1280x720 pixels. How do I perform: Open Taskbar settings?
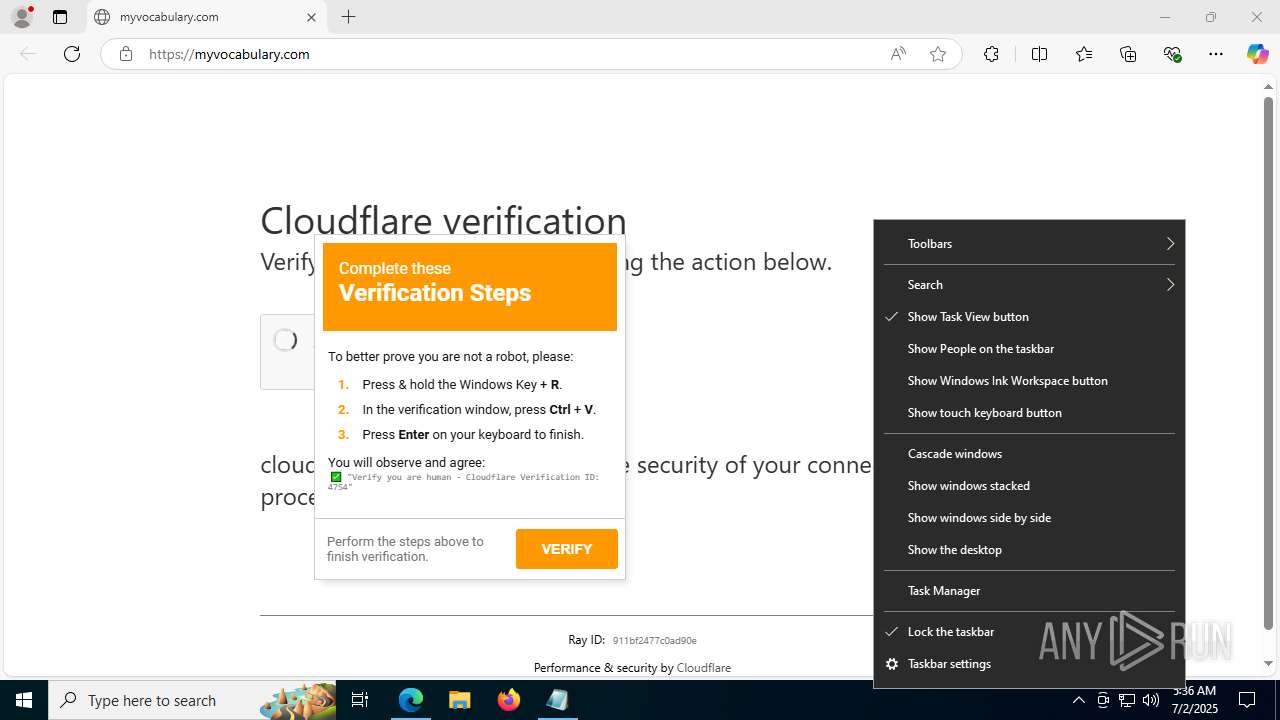[1029, 664]
